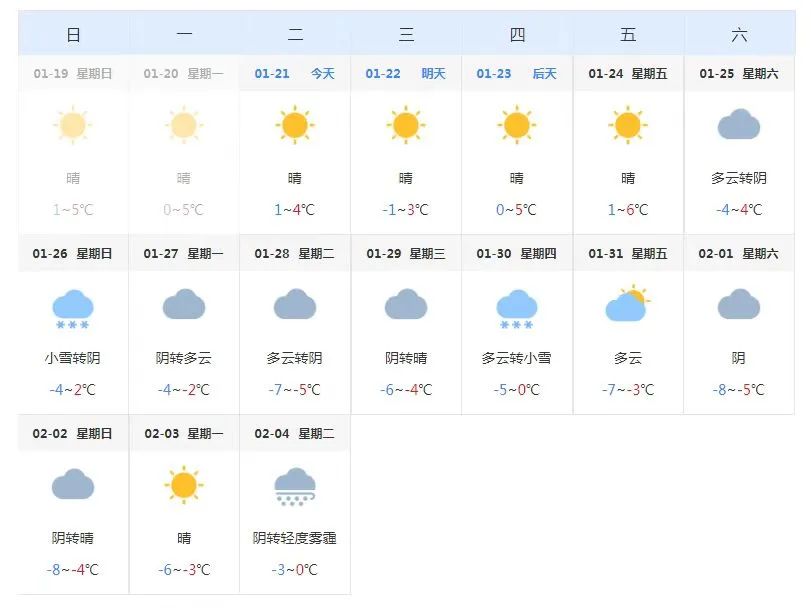Select the 日 weekday column header
This screenshot has width=811, height=608.
[73, 35]
